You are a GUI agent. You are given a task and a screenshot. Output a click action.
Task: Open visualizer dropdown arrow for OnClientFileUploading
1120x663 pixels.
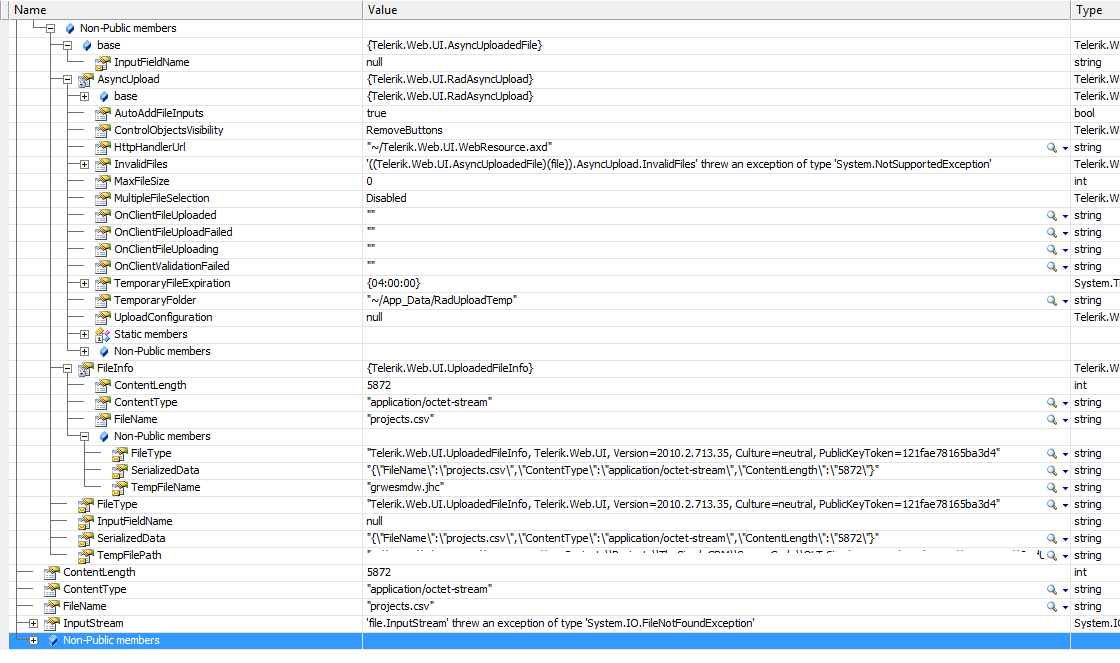(1065, 250)
